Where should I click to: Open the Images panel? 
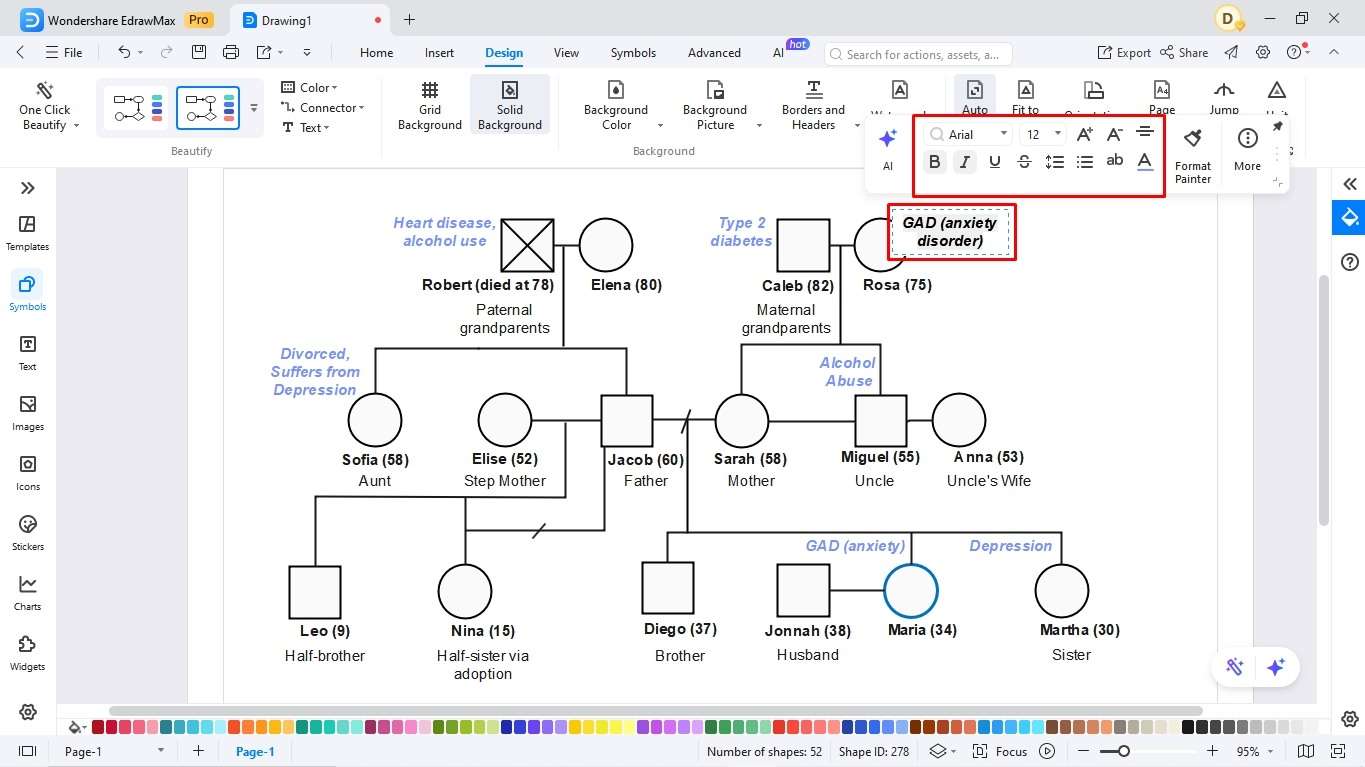point(27,413)
